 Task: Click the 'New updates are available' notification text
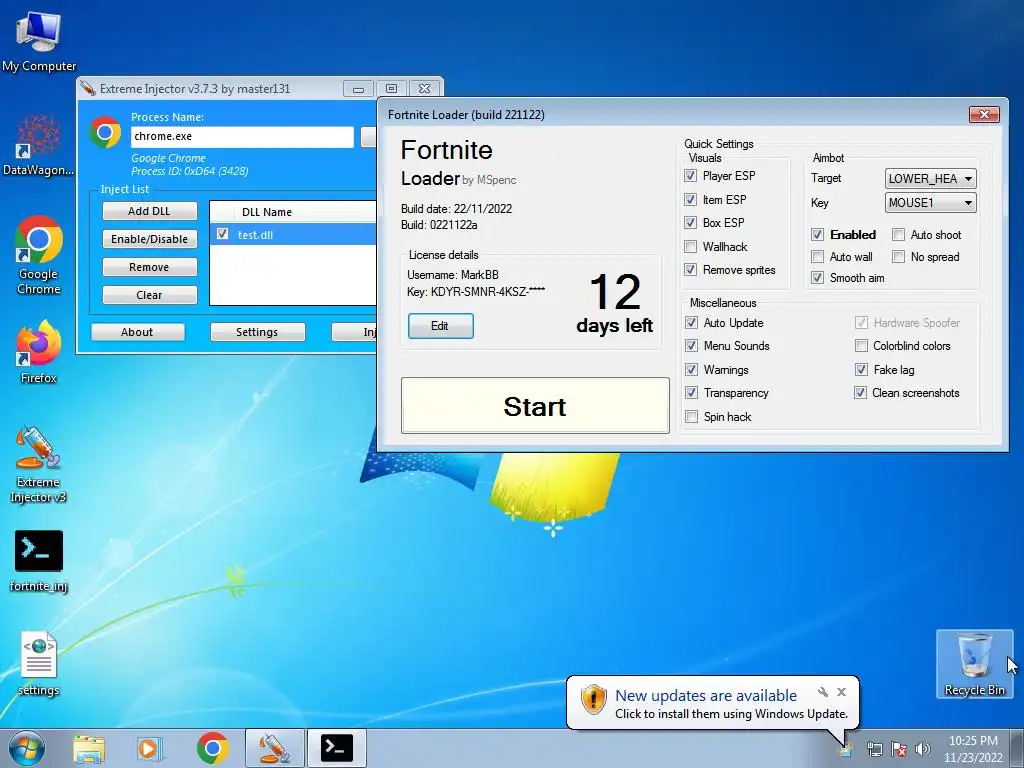click(x=706, y=696)
